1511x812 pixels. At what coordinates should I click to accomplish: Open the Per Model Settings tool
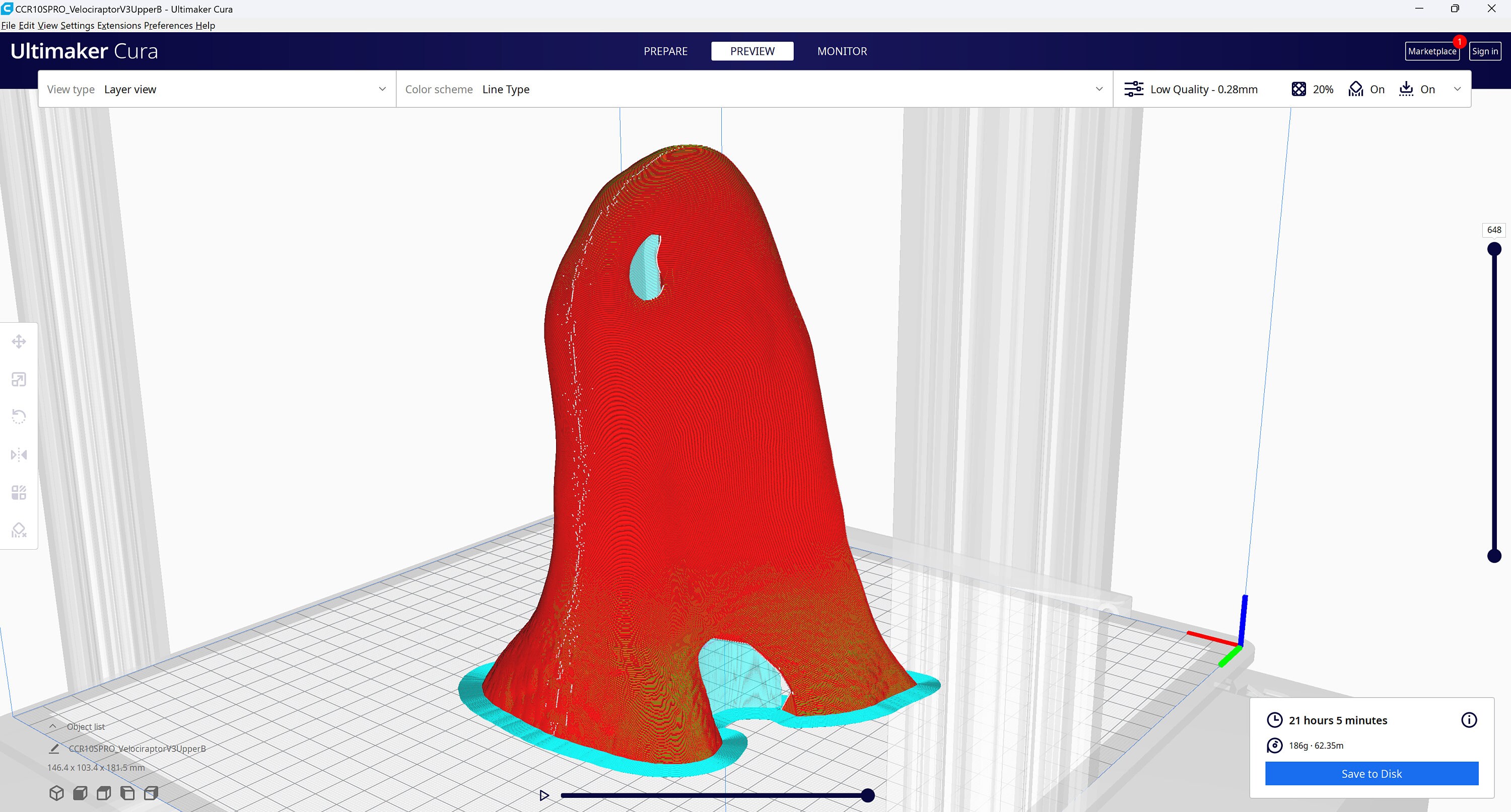coord(19,492)
